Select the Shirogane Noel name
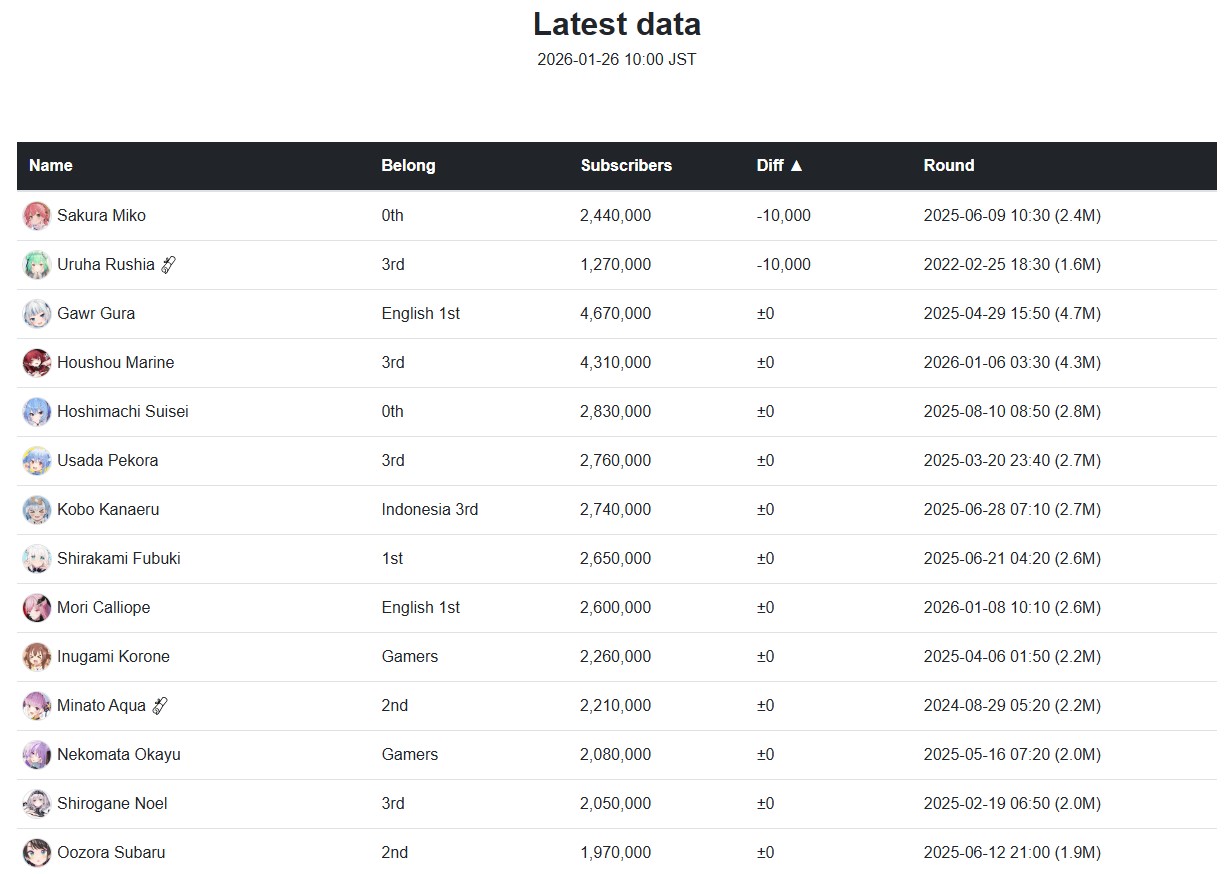Image resolution: width=1232 pixels, height=874 pixels. point(112,804)
